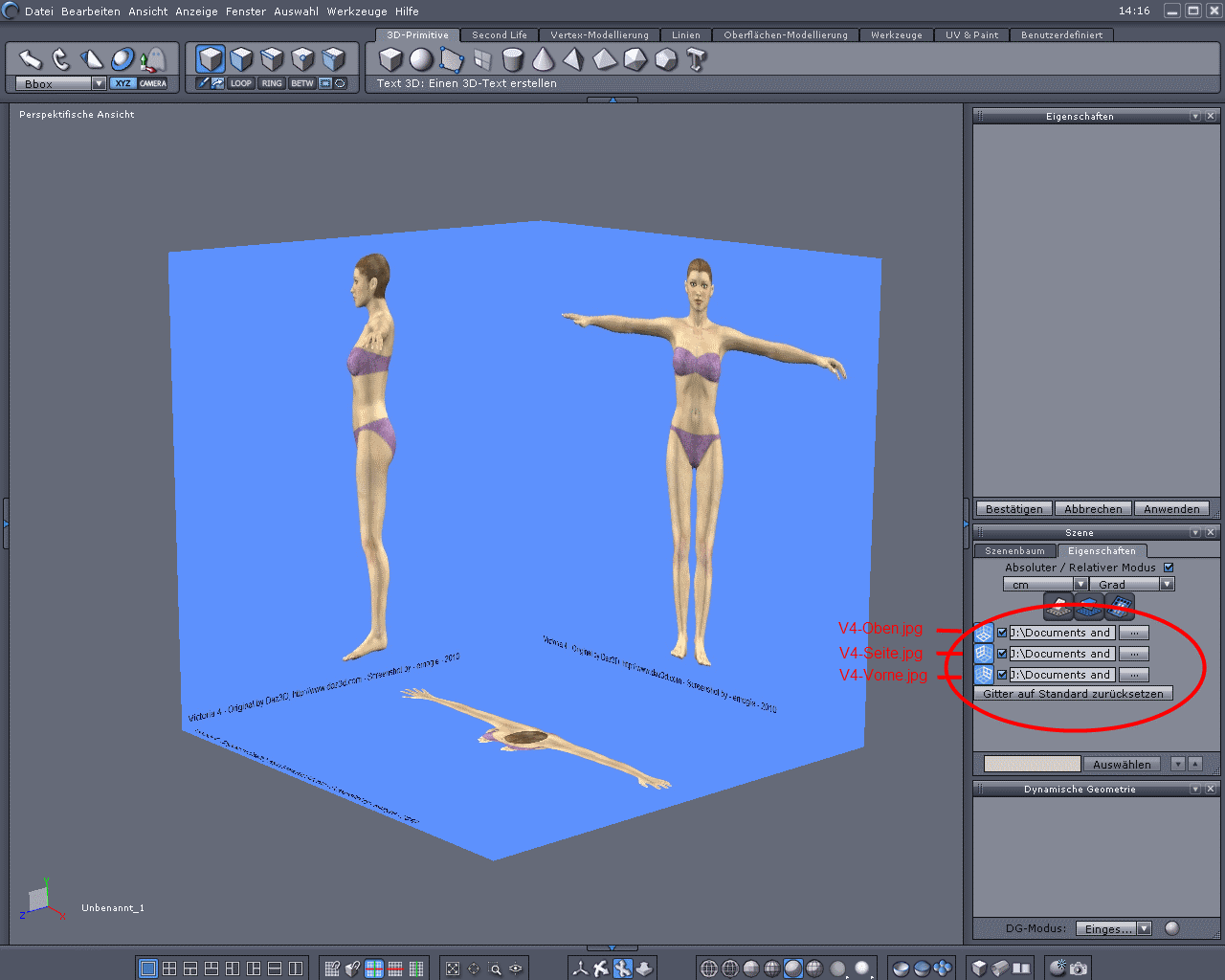The image size is (1225, 980).
Task: Uncheck the V4-Oben.jpg grid image checkbox
Action: click(1002, 633)
